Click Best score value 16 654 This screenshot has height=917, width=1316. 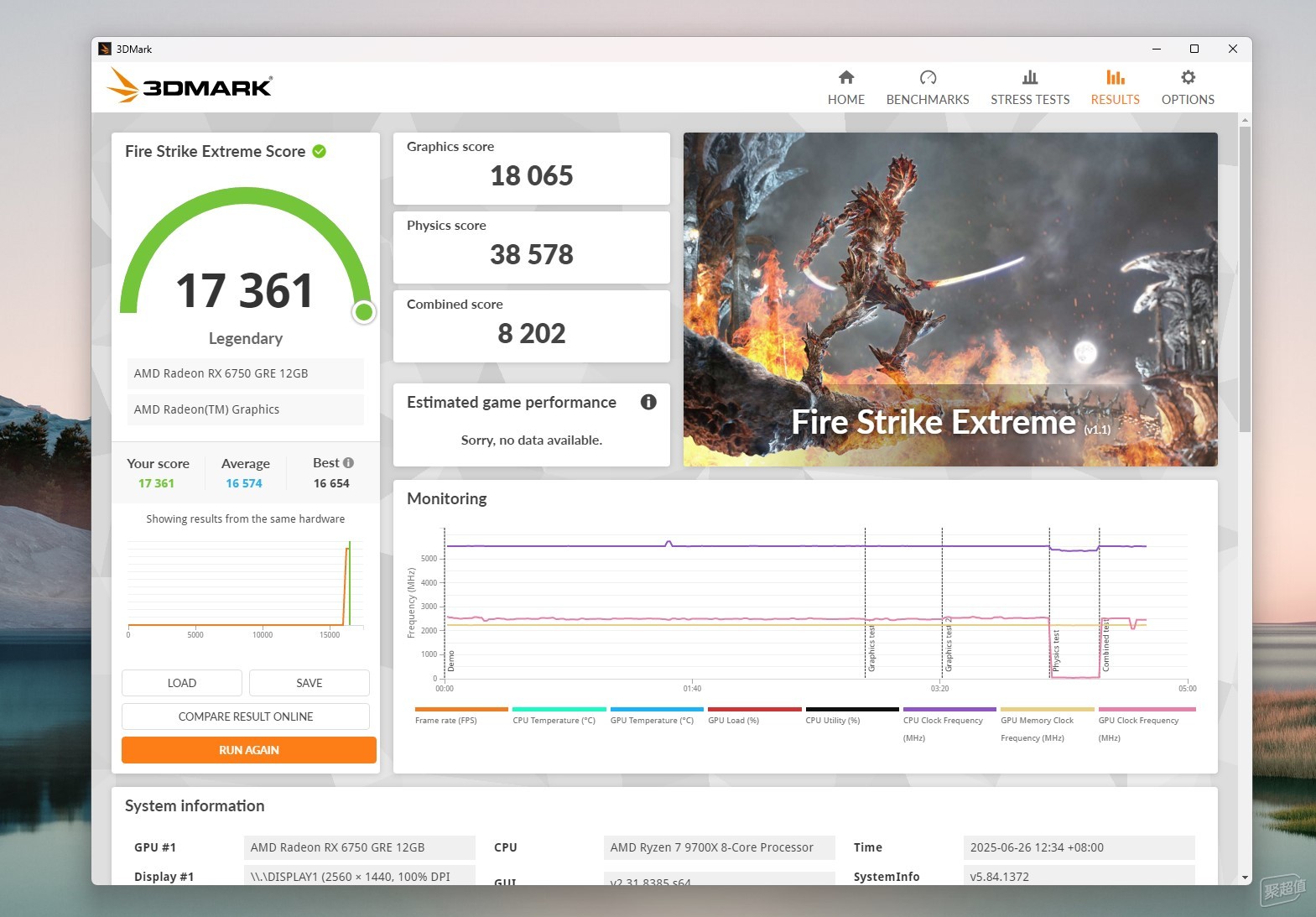point(331,483)
